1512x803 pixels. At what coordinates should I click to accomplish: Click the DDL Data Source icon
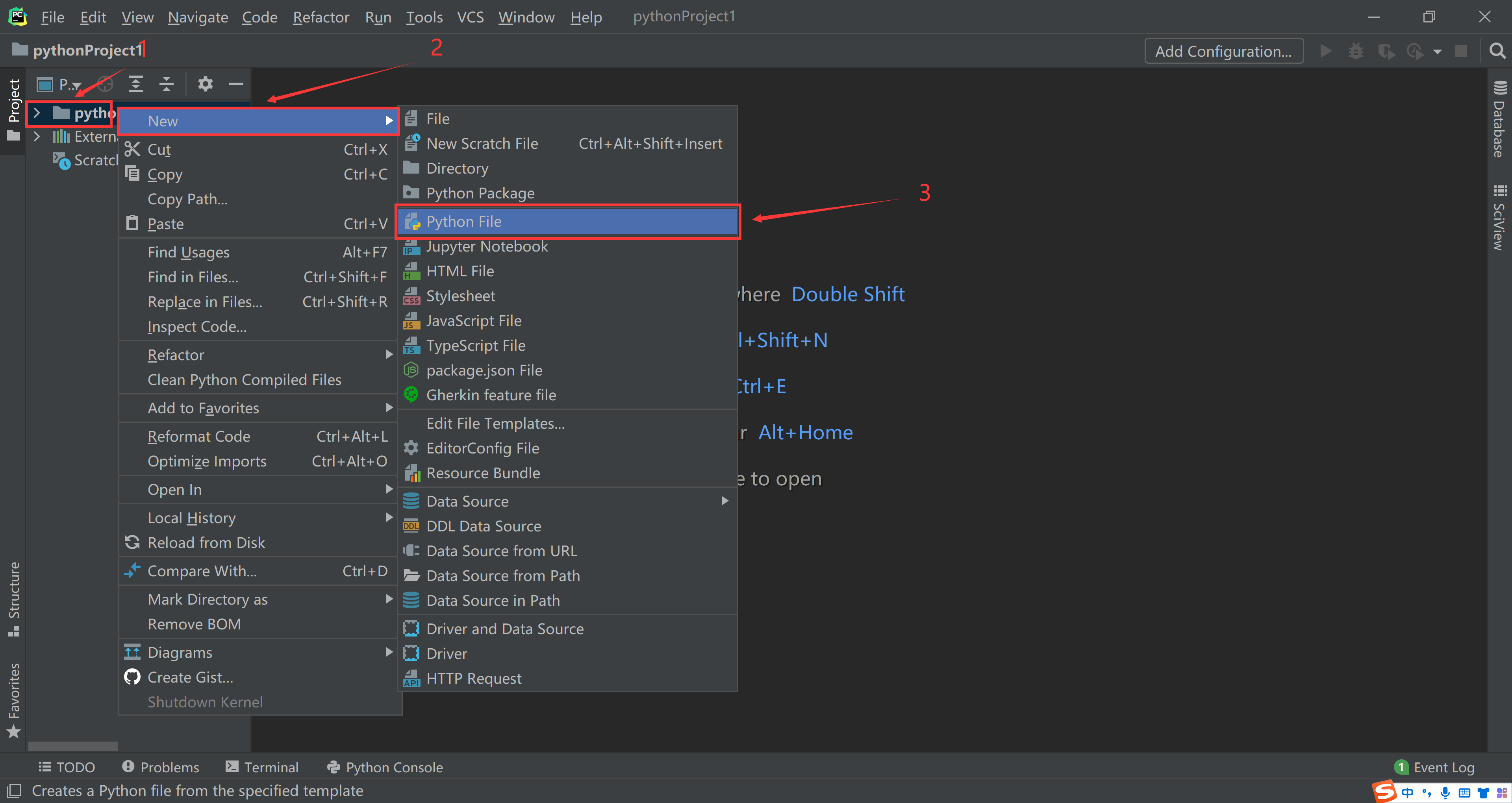[411, 526]
